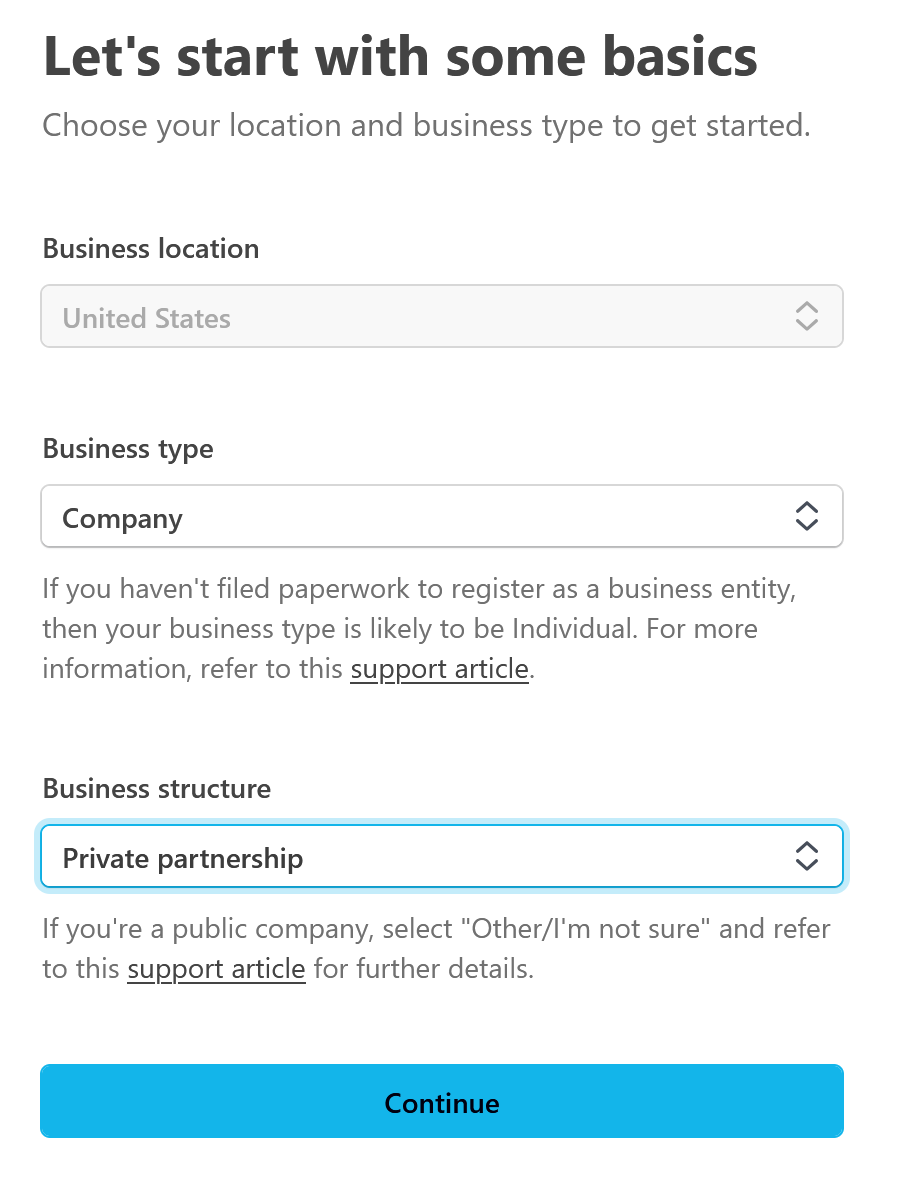Viewport: 914px width, 1197px height.
Task: Click the helper text about filing paperwork
Action: [x=418, y=589]
